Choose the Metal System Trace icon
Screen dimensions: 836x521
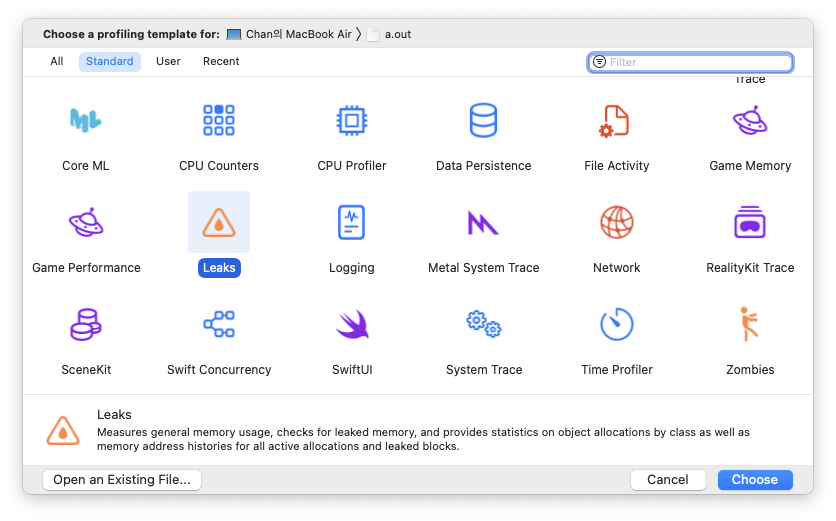[x=483, y=222]
